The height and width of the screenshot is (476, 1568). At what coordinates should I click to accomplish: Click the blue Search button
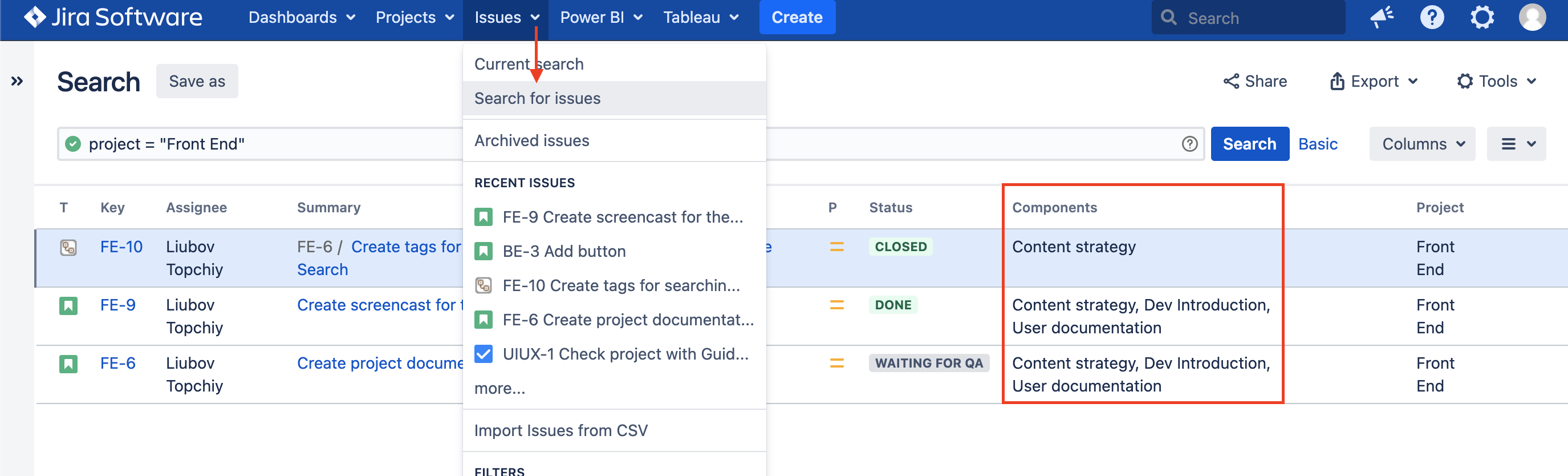point(1249,144)
